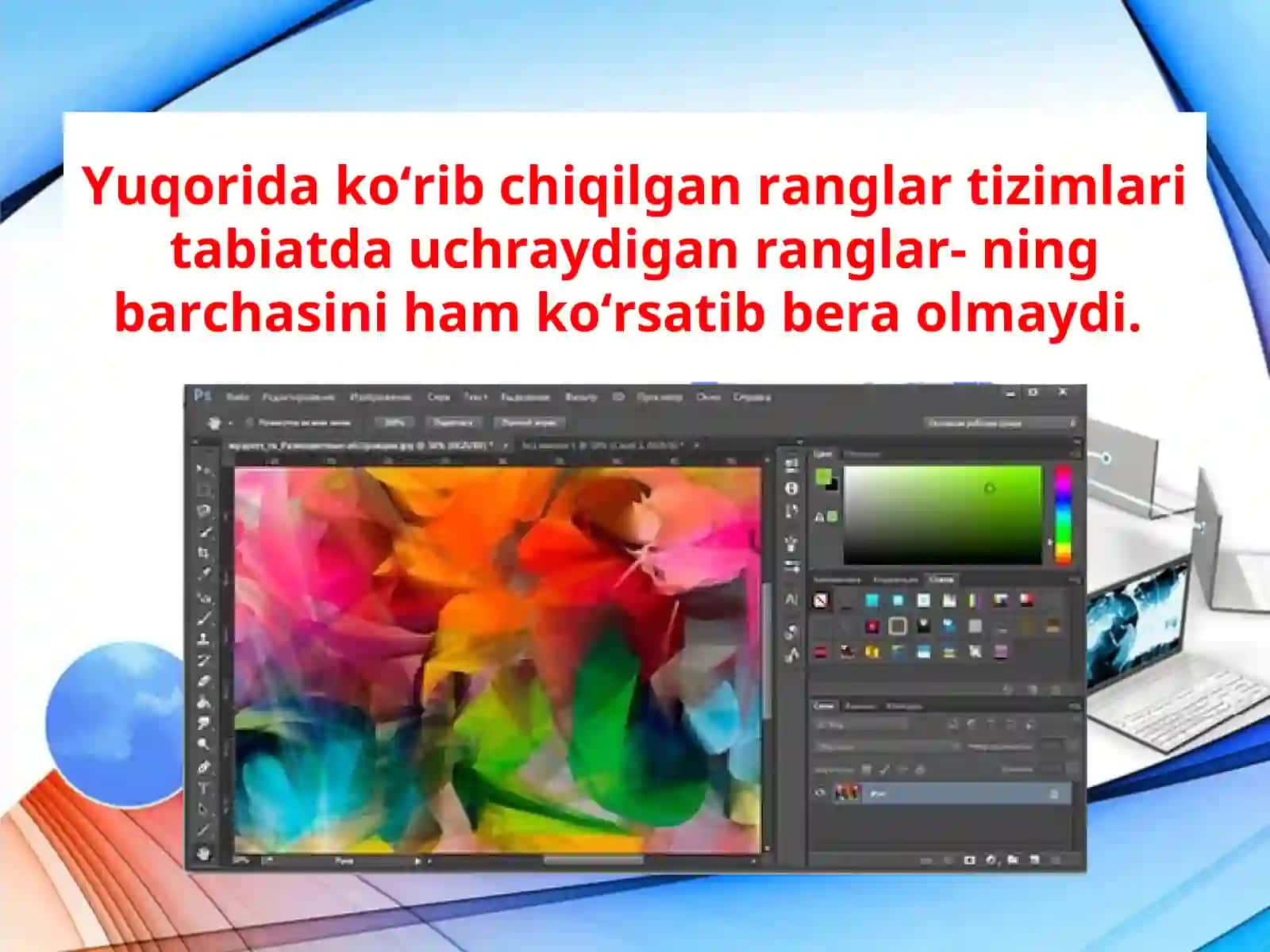Select the Clone Stamp tool

pyautogui.click(x=204, y=639)
